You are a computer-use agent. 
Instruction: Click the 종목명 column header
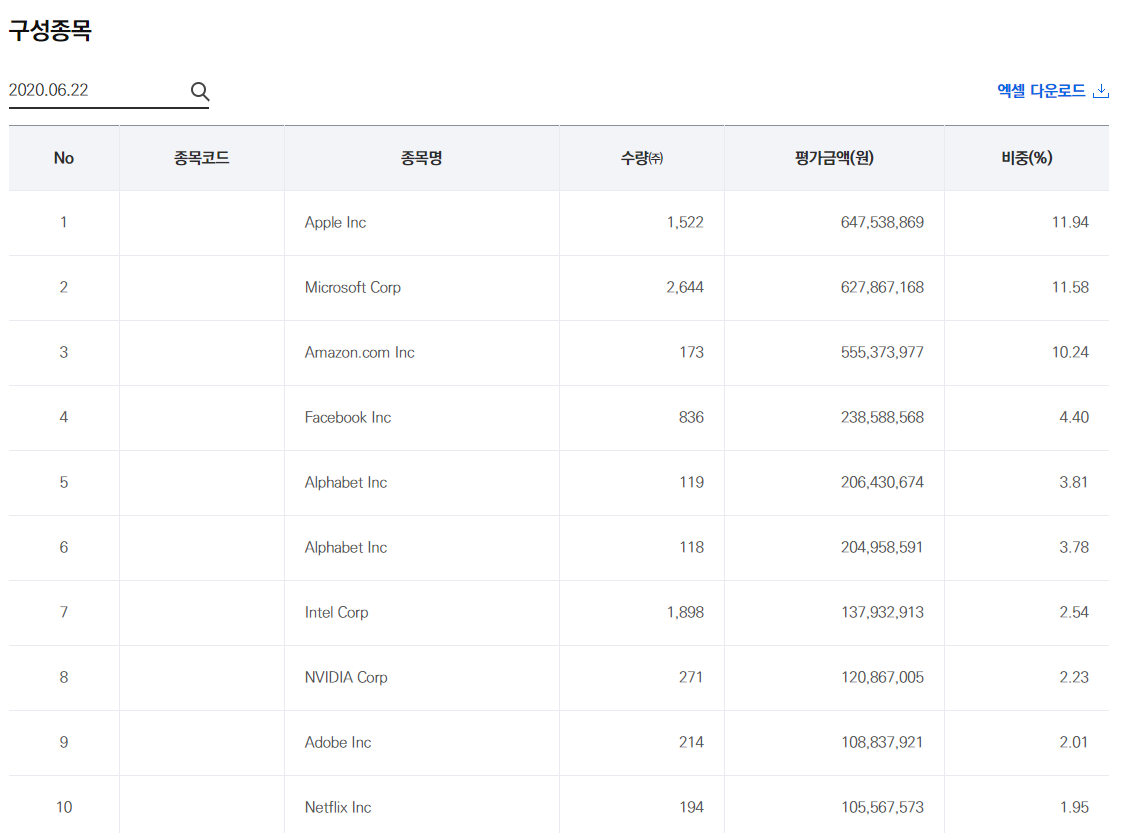(422, 158)
